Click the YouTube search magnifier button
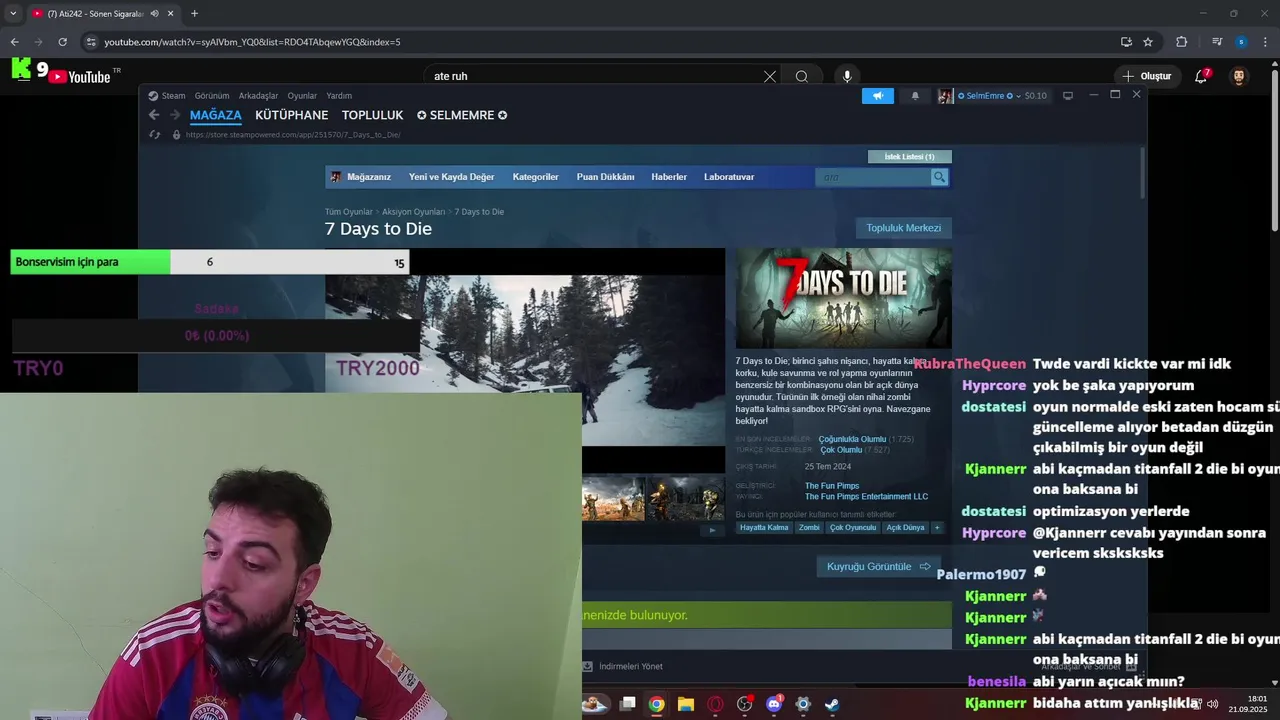The image size is (1280, 720). tap(802, 76)
